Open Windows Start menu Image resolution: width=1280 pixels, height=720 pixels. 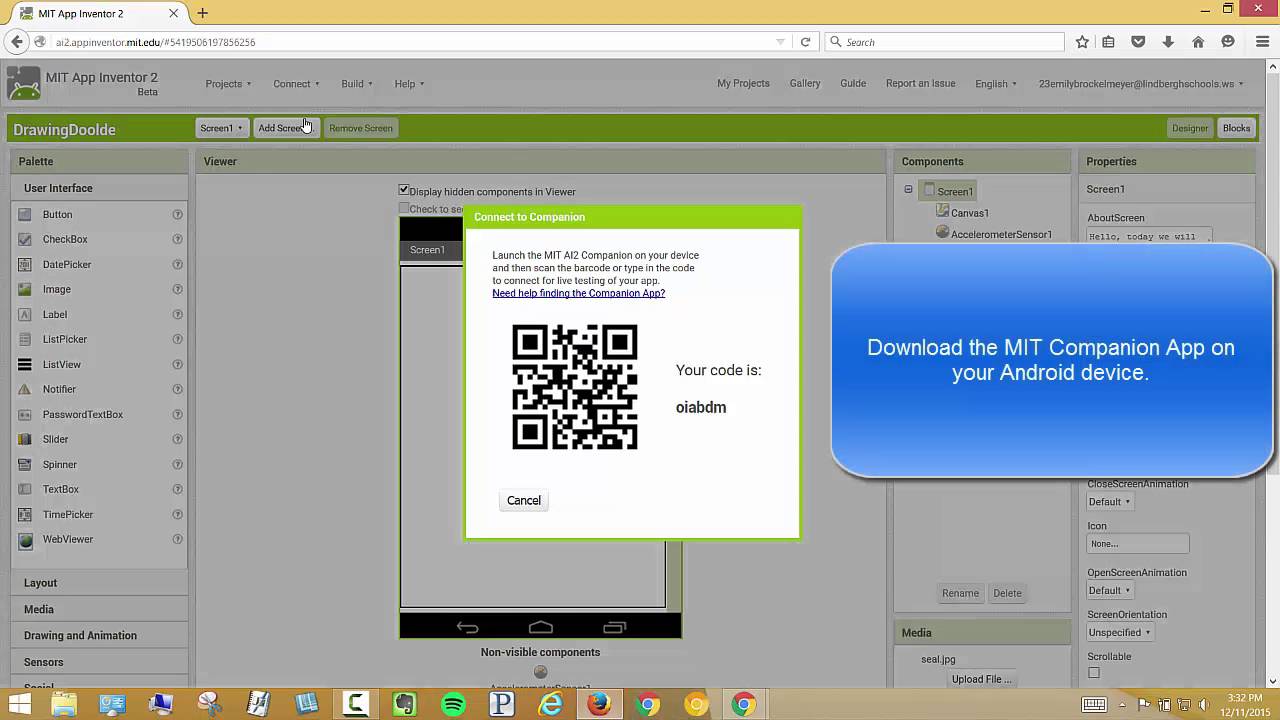(17, 704)
